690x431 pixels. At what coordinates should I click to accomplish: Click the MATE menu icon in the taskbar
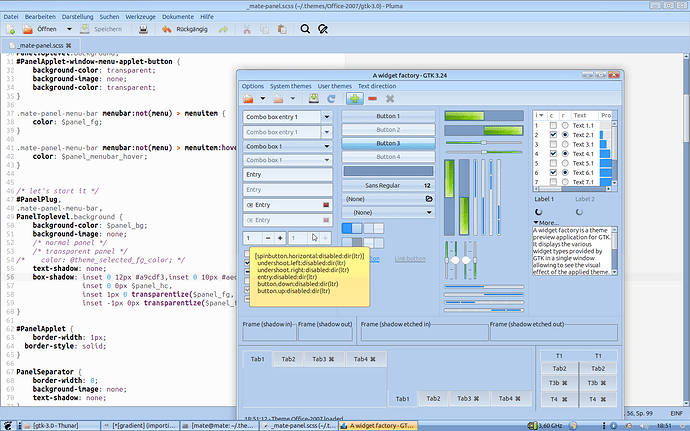7,426
